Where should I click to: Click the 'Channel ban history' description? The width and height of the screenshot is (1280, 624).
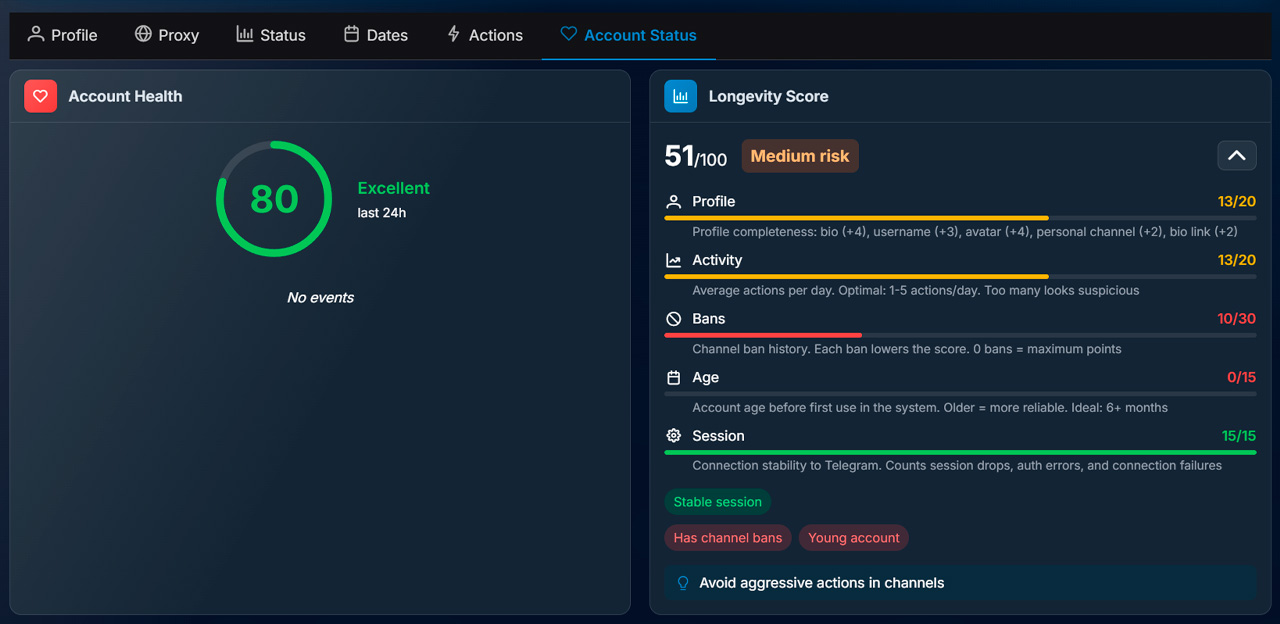[907, 349]
